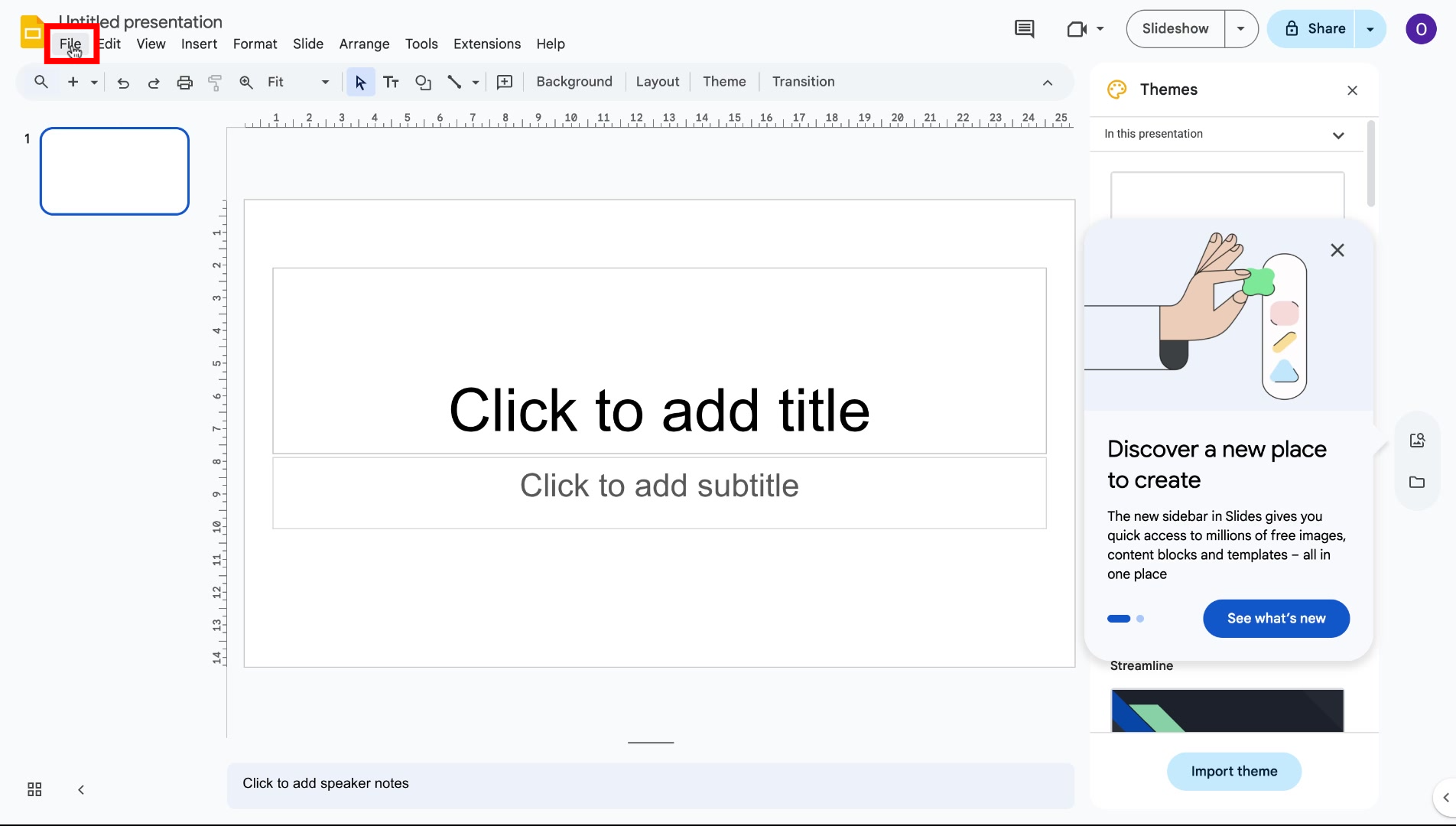Print the presentation
1456x826 pixels.
pos(184,82)
